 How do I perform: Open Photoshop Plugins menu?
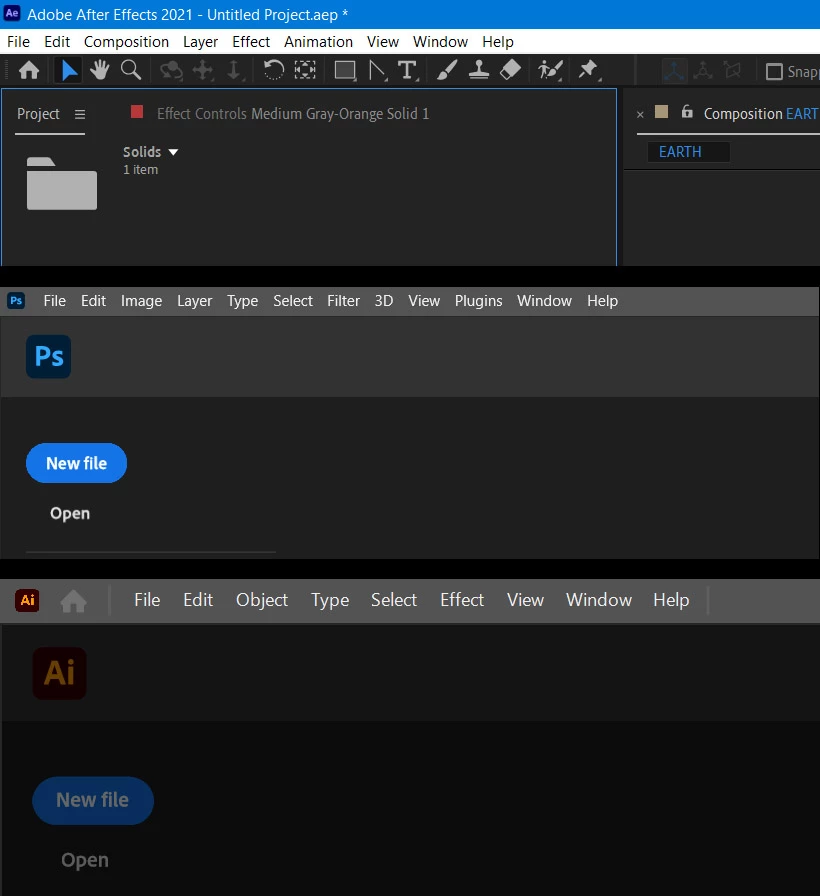[x=478, y=301]
